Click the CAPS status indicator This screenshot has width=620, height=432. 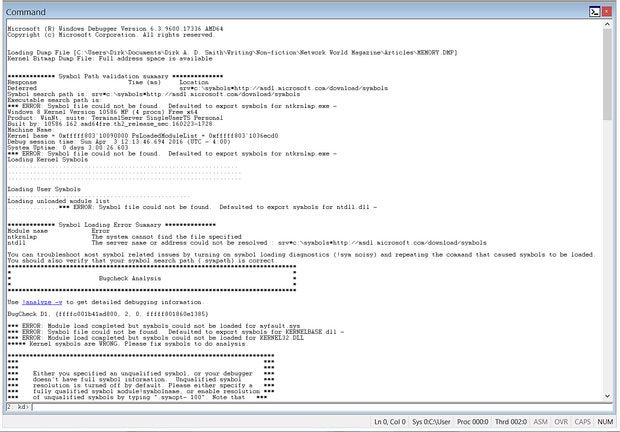pyautogui.click(x=582, y=422)
